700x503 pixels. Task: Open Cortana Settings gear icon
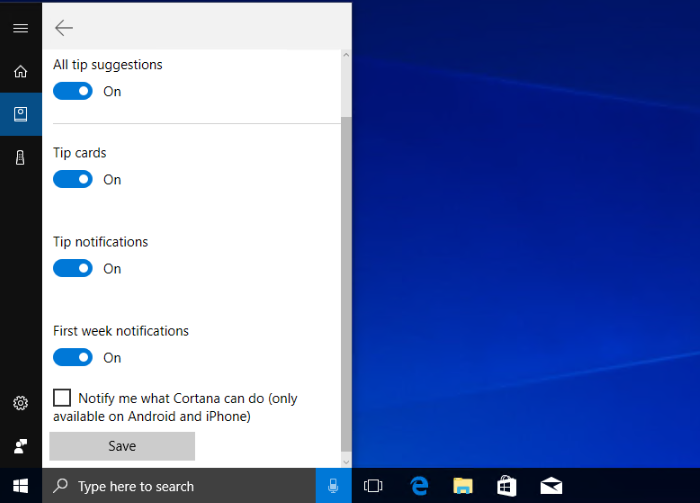pos(21,403)
